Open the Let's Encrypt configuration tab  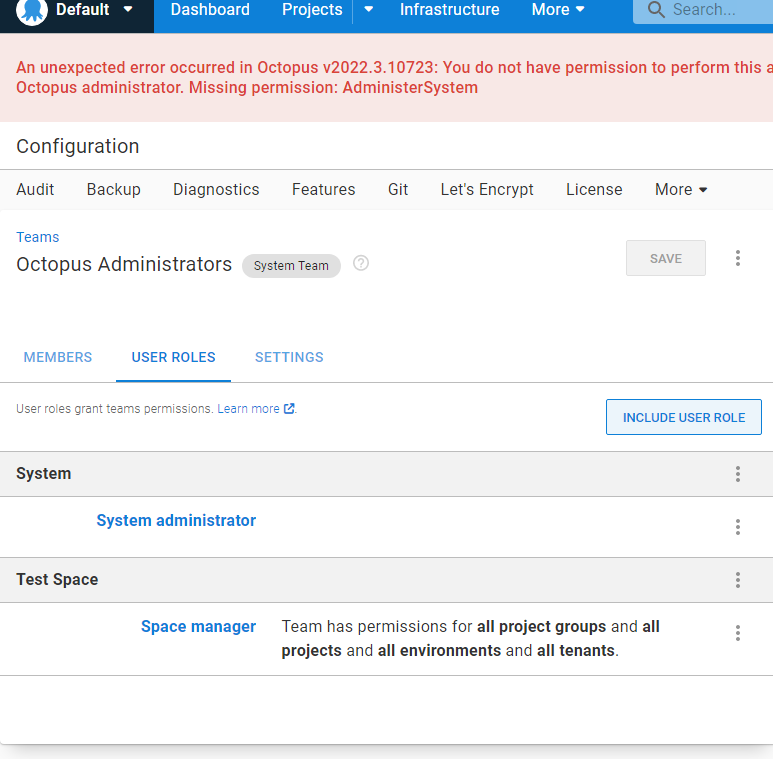[487, 190]
